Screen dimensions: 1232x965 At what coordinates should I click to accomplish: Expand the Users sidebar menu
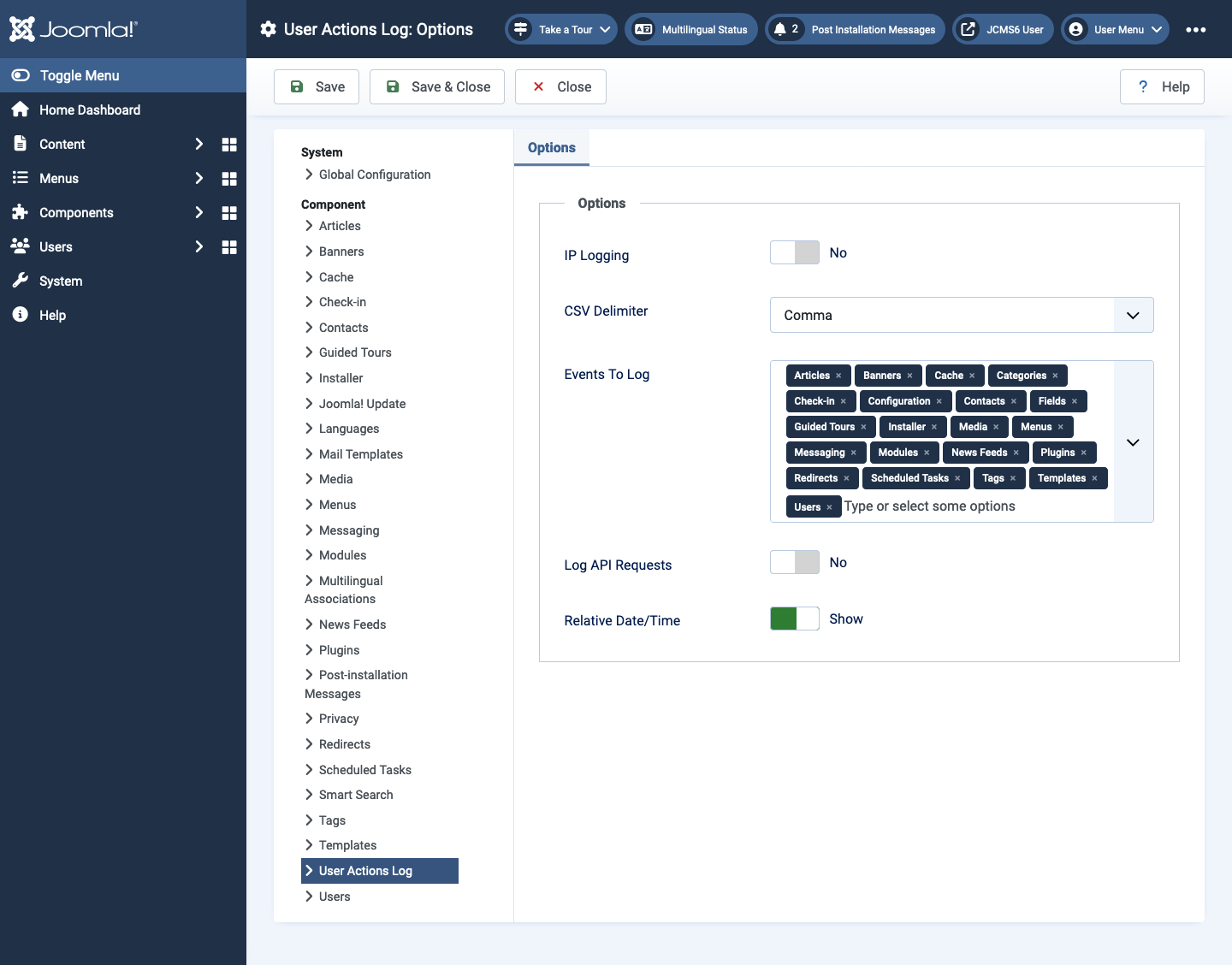pyautogui.click(x=198, y=246)
